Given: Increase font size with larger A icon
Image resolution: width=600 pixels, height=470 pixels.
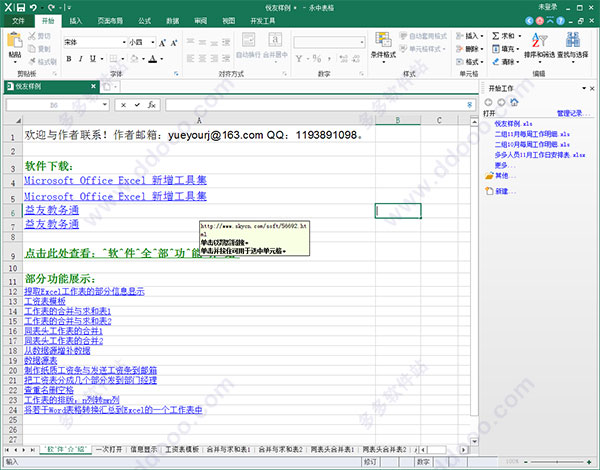Looking at the screenshot, I should pyautogui.click(x=162, y=42).
